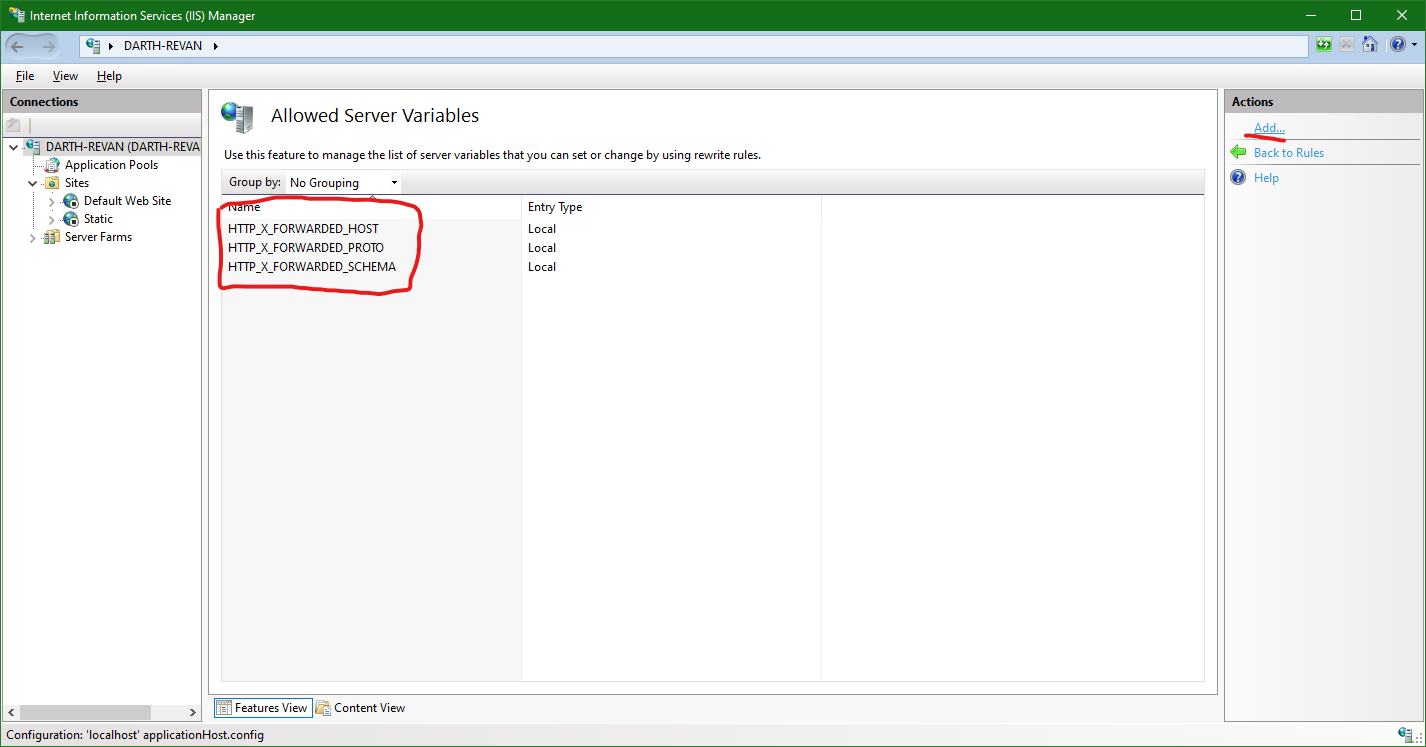Screen dimensions: 1426x747
Task: Click Back to Rules in Actions pane
Action: pyautogui.click(x=1289, y=152)
